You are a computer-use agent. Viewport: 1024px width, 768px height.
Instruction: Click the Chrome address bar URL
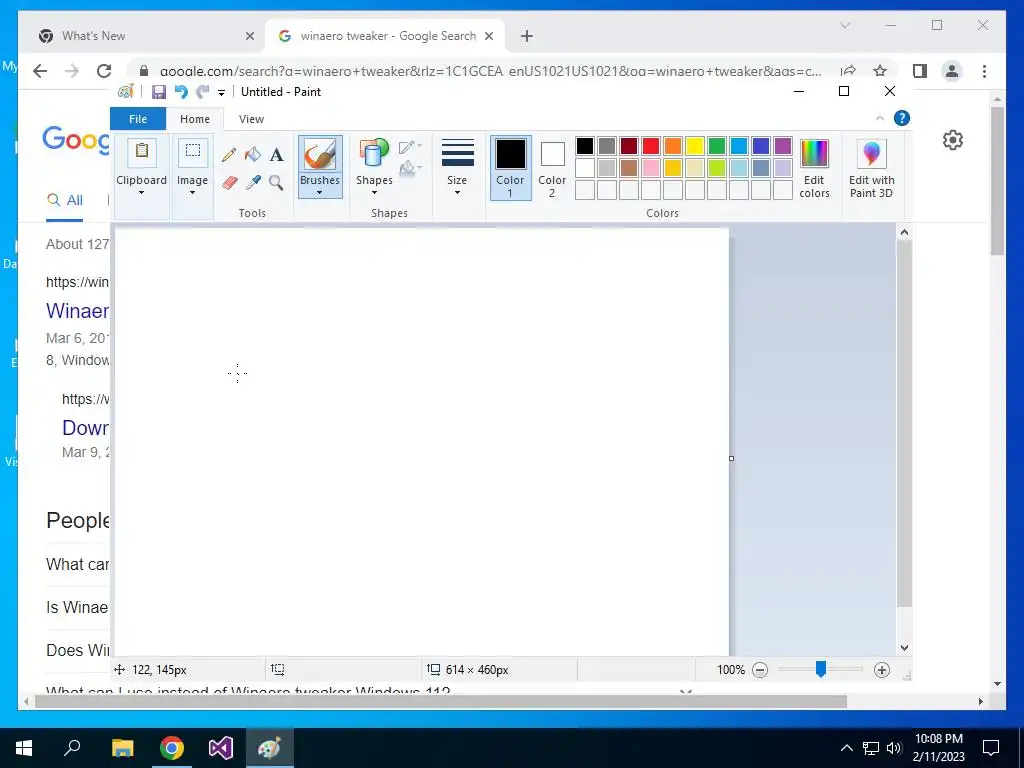coord(490,71)
